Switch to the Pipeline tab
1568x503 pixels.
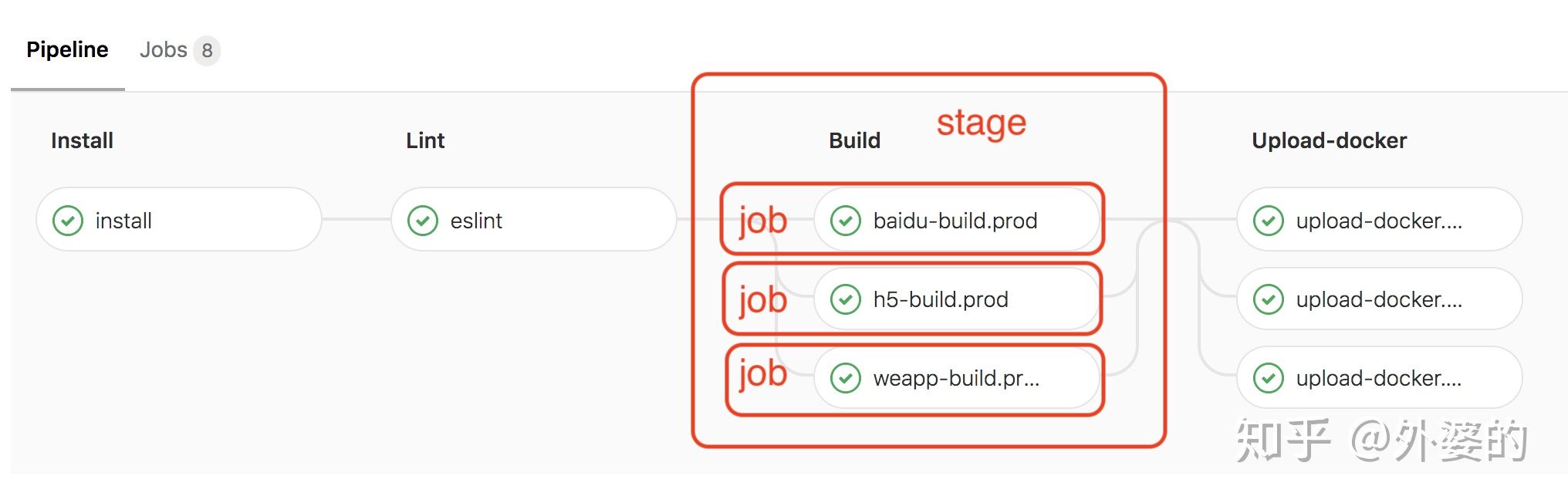[x=67, y=49]
